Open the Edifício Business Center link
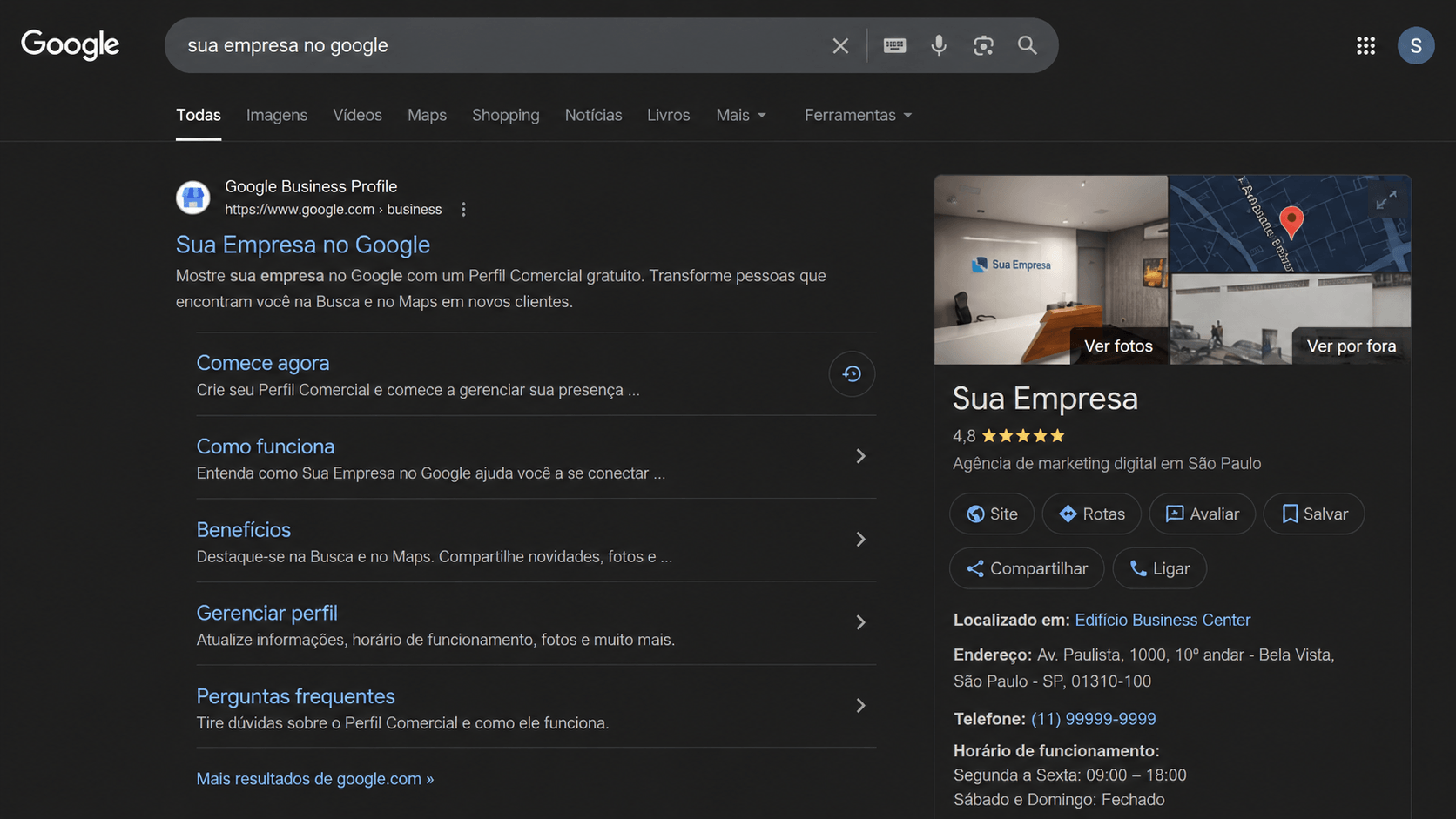Viewport: 1456px width, 819px height. (x=1163, y=620)
